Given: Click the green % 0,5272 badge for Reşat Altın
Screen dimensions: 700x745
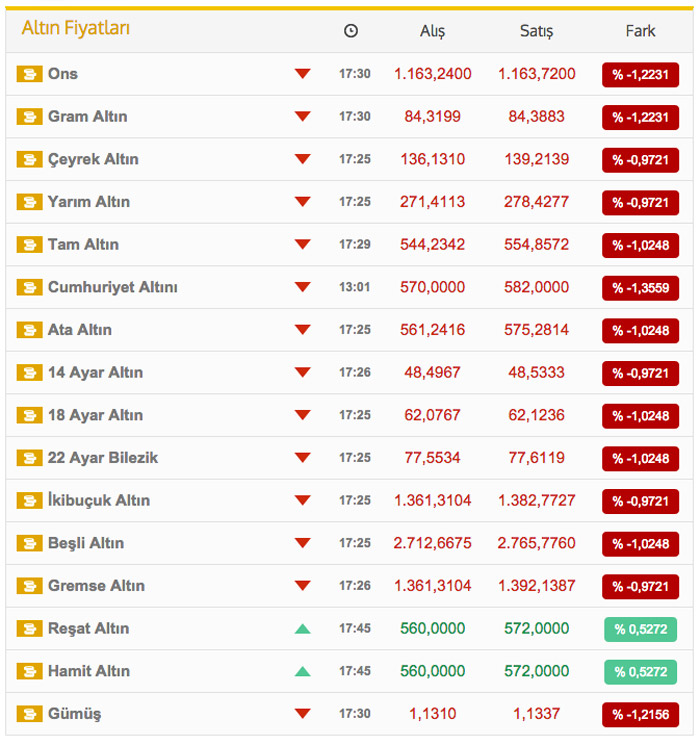Looking at the screenshot, I should [640, 629].
